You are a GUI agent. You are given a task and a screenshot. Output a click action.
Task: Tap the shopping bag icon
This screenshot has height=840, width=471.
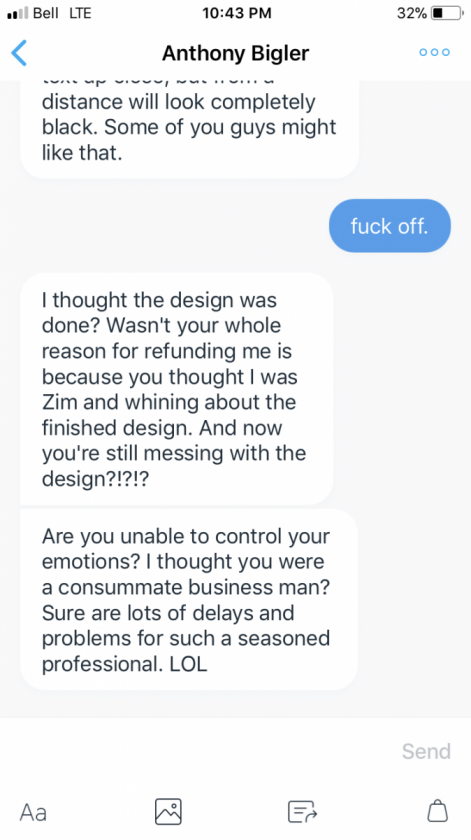(437, 812)
